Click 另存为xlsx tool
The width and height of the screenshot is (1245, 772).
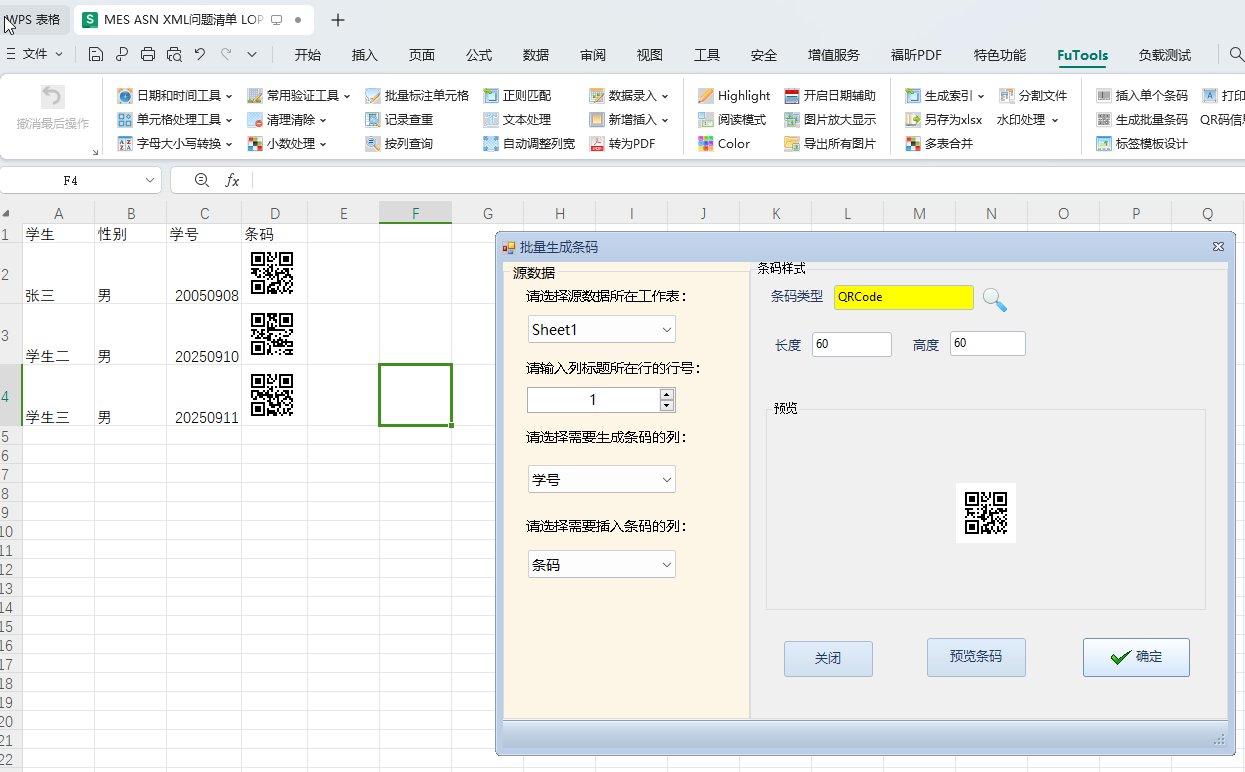point(944,120)
